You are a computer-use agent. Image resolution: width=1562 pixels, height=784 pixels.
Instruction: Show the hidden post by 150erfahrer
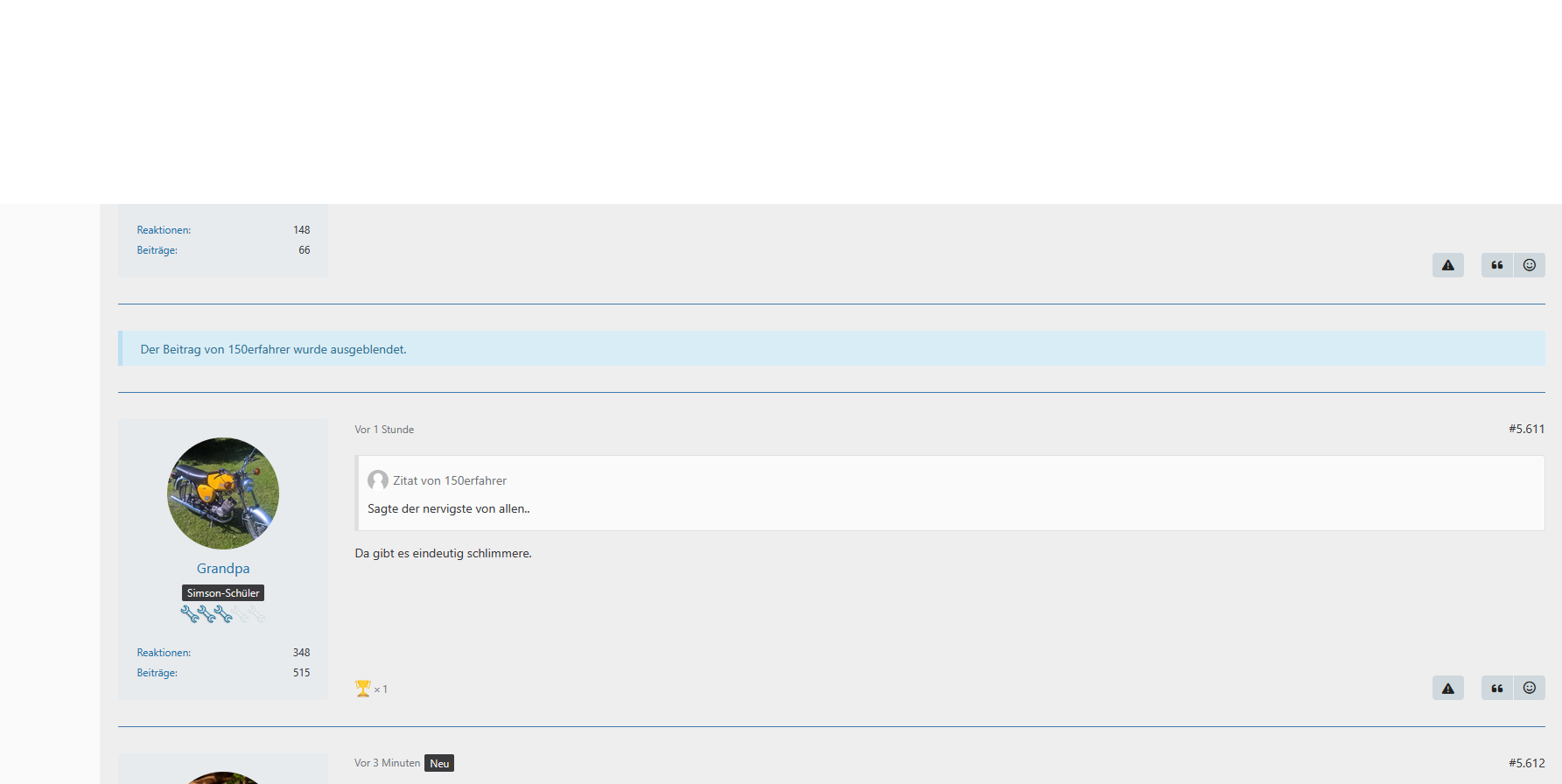(273, 349)
